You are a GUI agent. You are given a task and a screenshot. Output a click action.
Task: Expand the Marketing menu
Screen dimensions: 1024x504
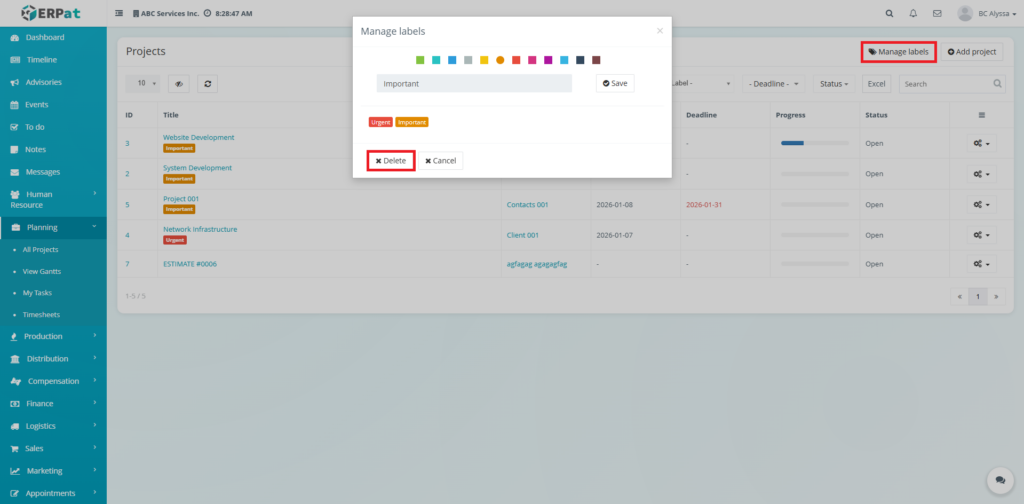53,471
